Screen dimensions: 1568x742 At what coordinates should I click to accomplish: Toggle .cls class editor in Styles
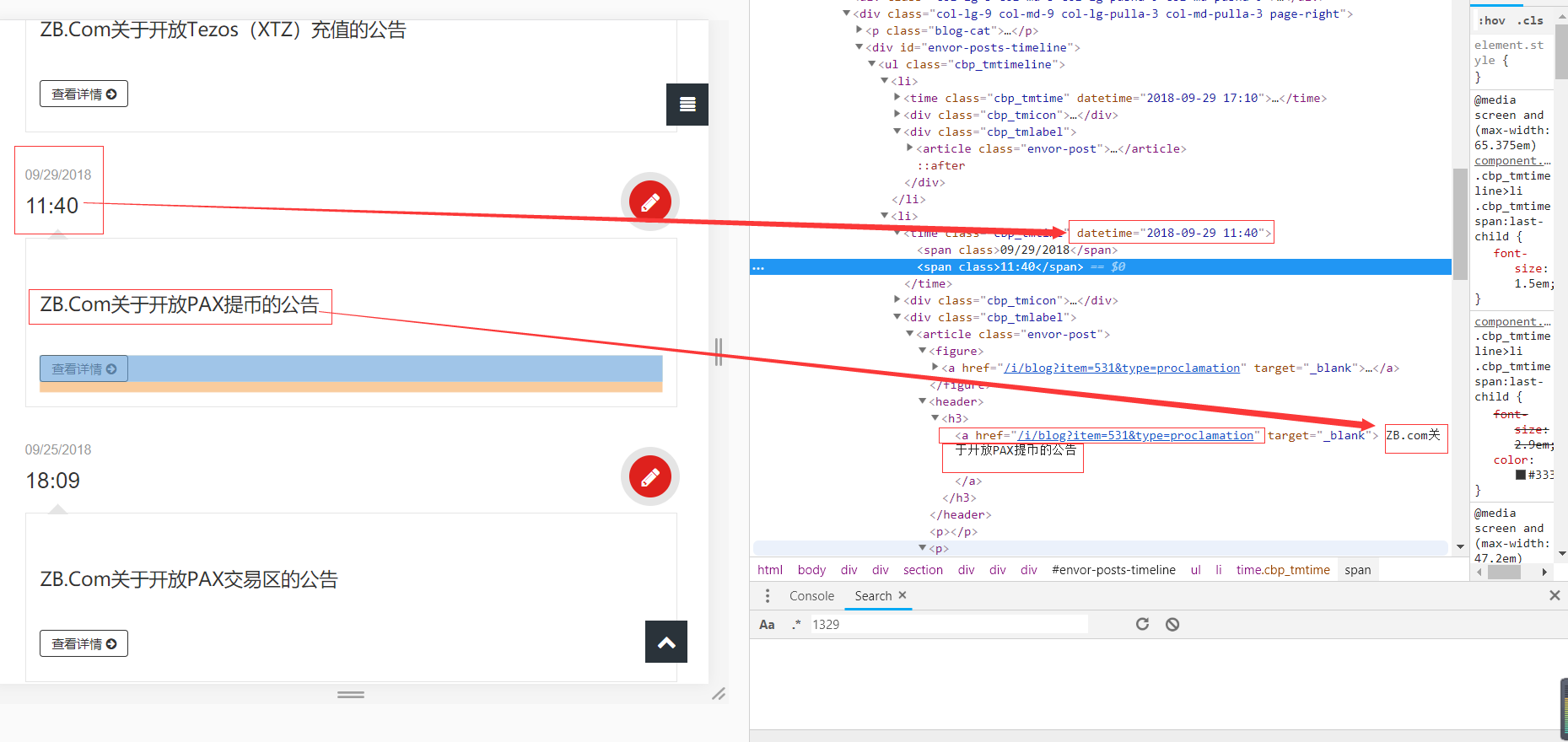(1530, 20)
